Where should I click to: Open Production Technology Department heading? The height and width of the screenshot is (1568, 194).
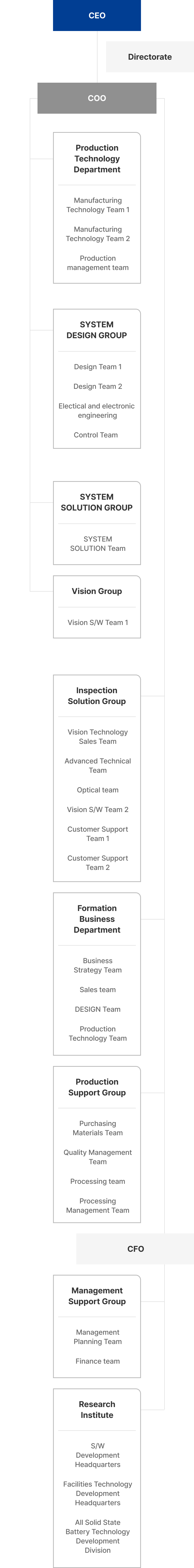click(97, 159)
